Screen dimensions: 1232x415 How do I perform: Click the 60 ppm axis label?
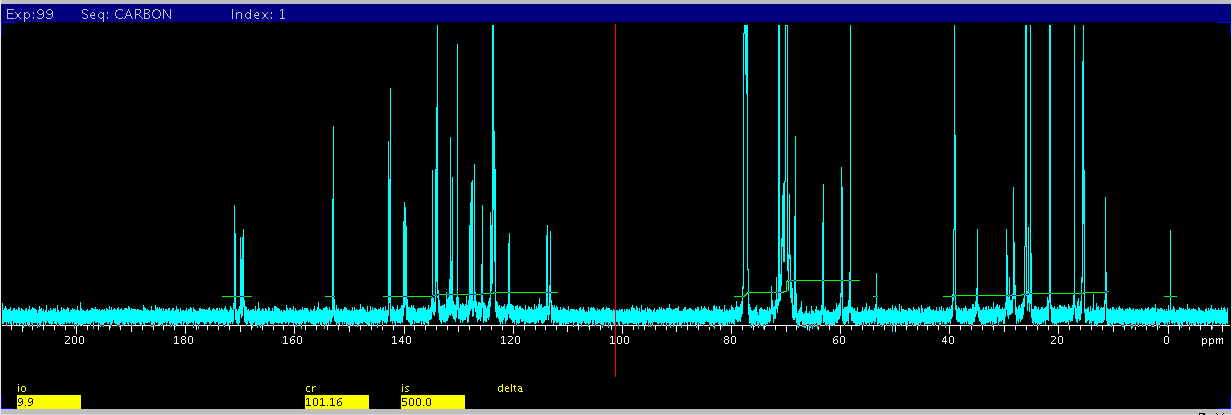point(838,341)
